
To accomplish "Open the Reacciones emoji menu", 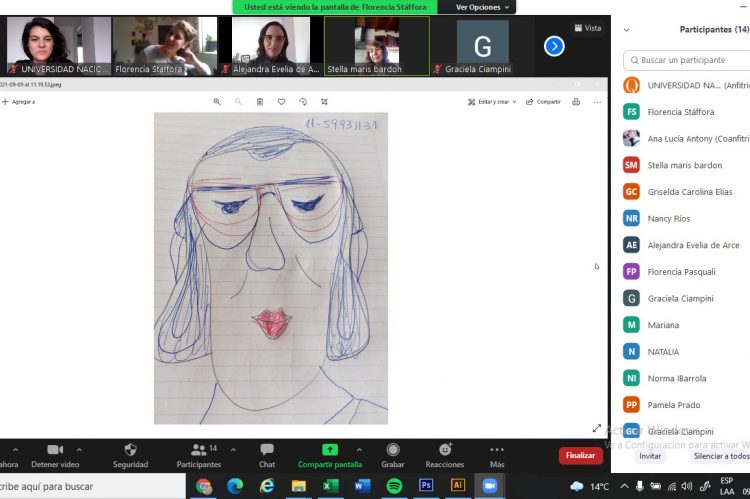I will coord(444,450).
